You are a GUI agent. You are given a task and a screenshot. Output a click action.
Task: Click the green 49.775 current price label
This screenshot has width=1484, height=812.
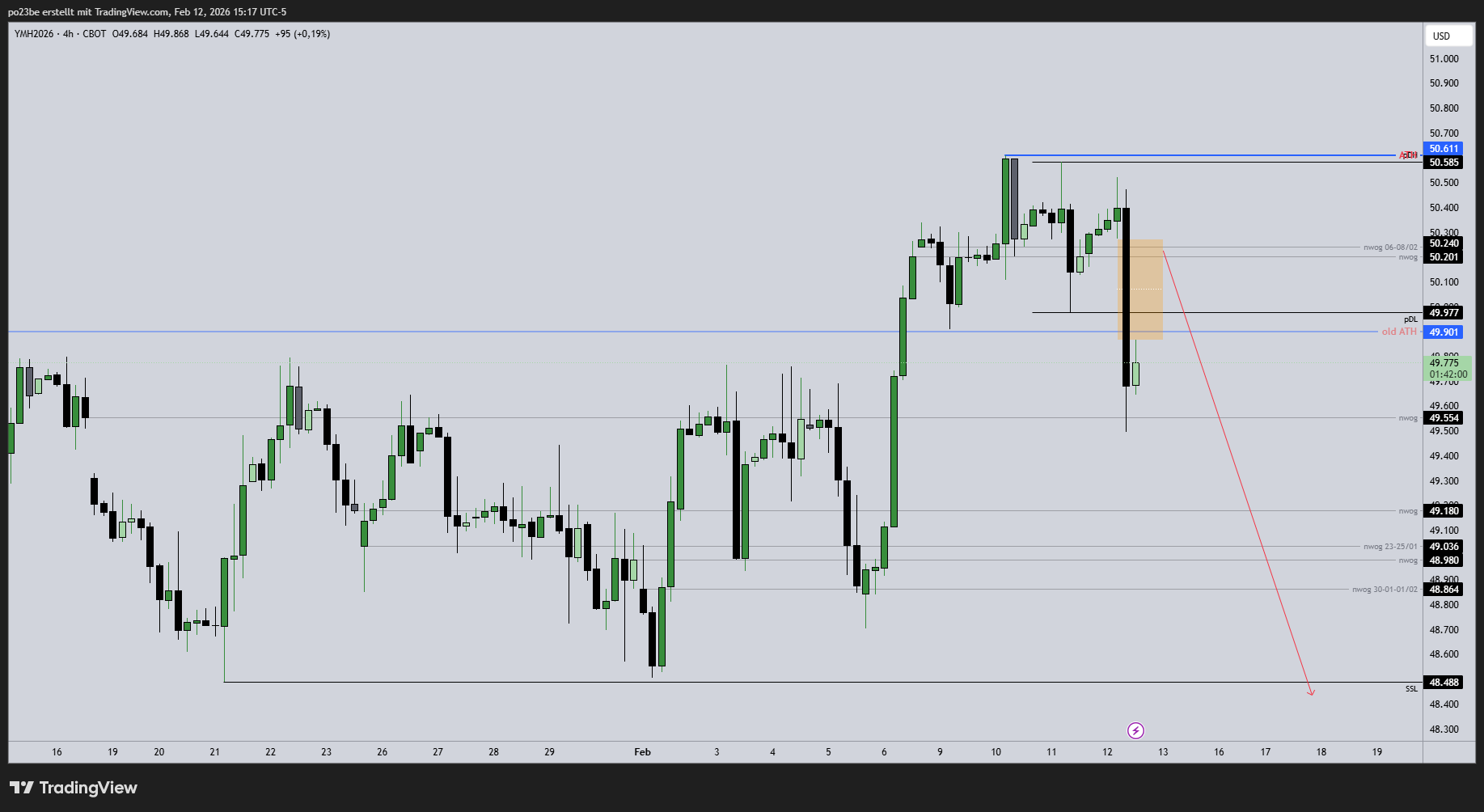1448,368
